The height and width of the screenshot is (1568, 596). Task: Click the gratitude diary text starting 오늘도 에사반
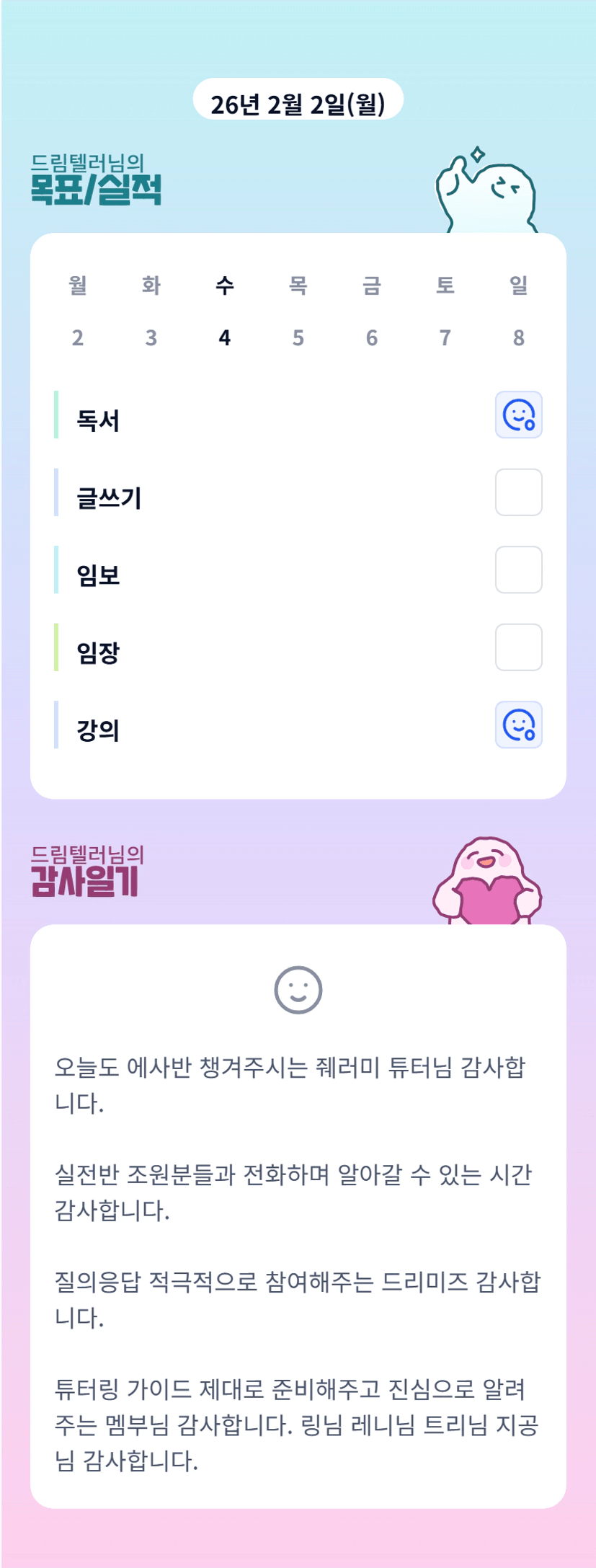(290, 1084)
